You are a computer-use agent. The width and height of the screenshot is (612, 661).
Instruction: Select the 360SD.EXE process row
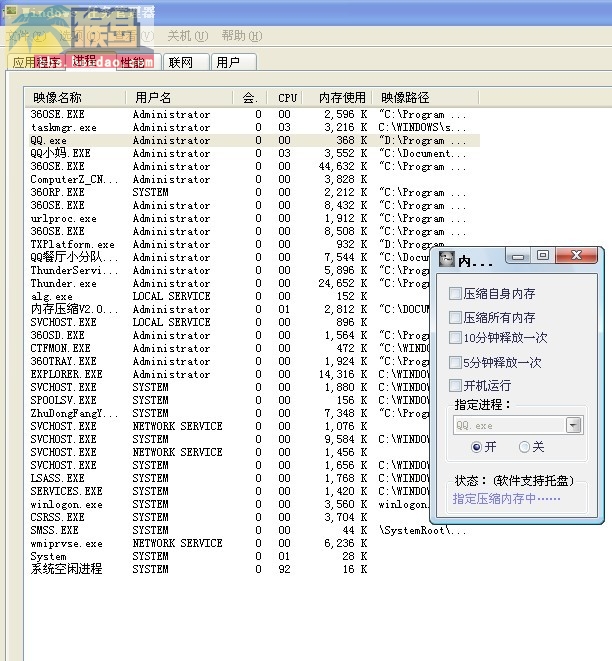(228, 335)
